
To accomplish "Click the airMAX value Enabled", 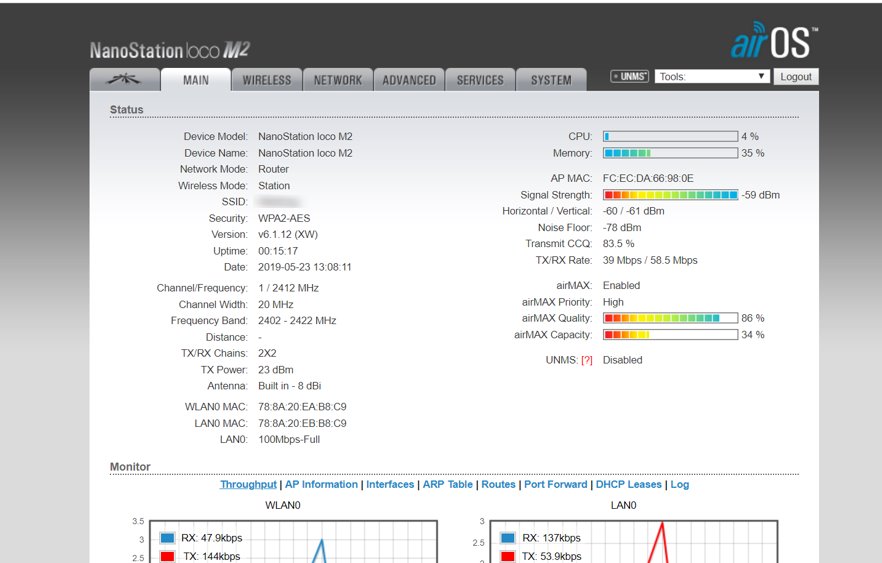I will pos(622,285).
